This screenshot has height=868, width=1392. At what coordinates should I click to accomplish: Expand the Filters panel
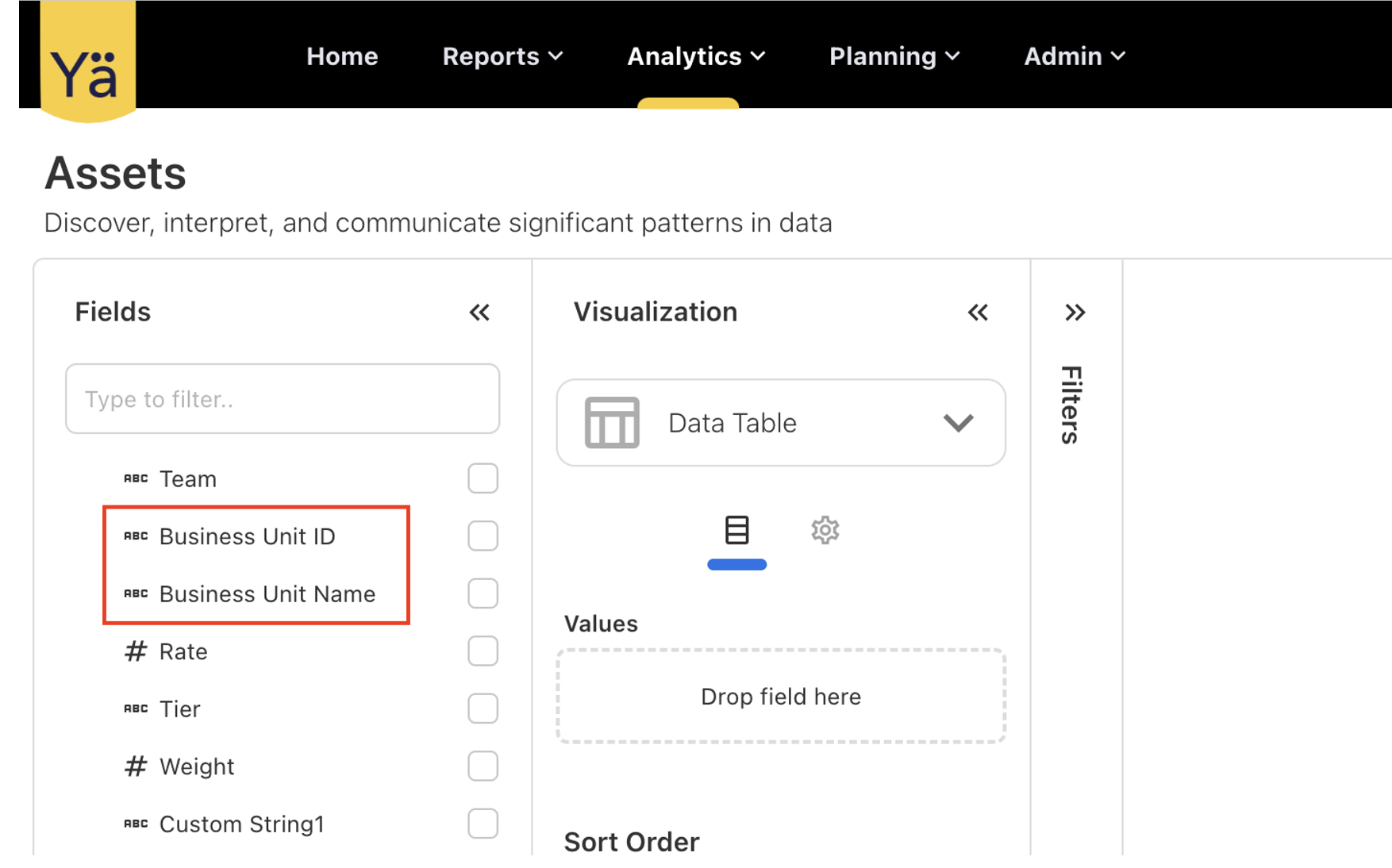(x=1075, y=313)
